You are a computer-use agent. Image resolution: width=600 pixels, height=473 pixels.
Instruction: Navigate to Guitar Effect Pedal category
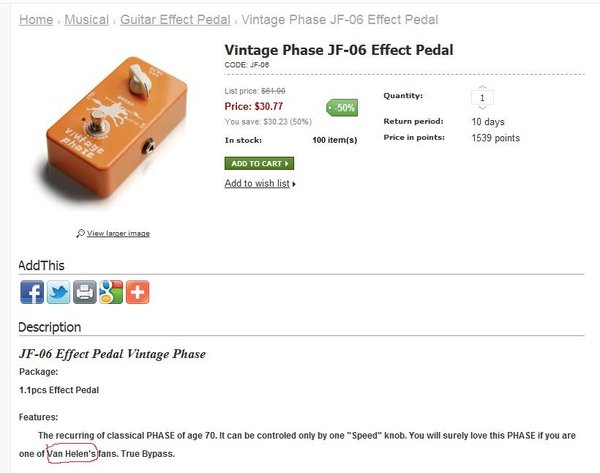pos(175,20)
